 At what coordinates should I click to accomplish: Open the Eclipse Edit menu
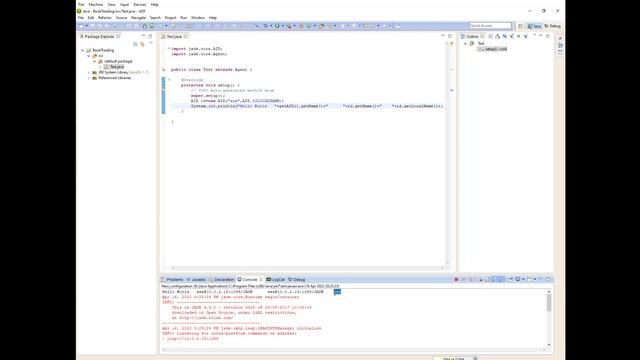(x=91, y=18)
